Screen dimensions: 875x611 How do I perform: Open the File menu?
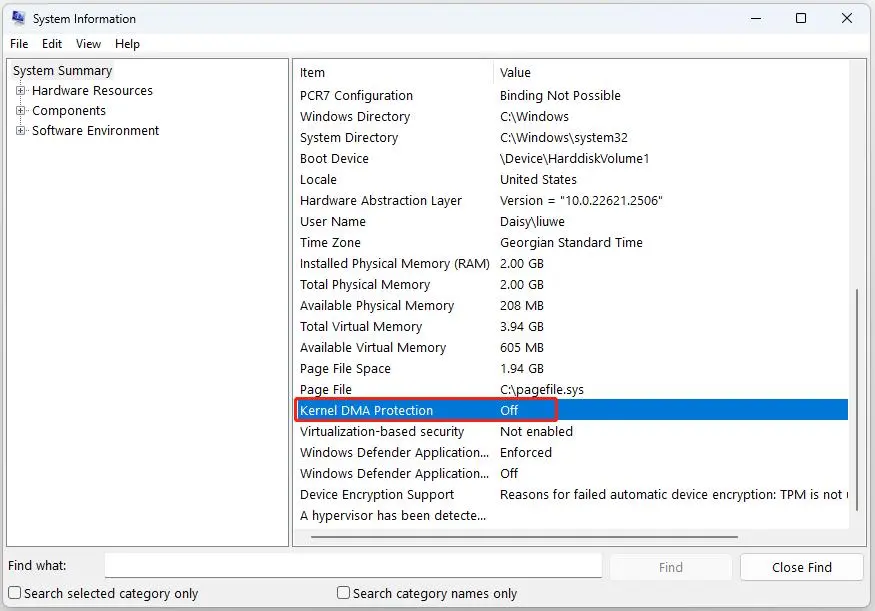click(19, 44)
